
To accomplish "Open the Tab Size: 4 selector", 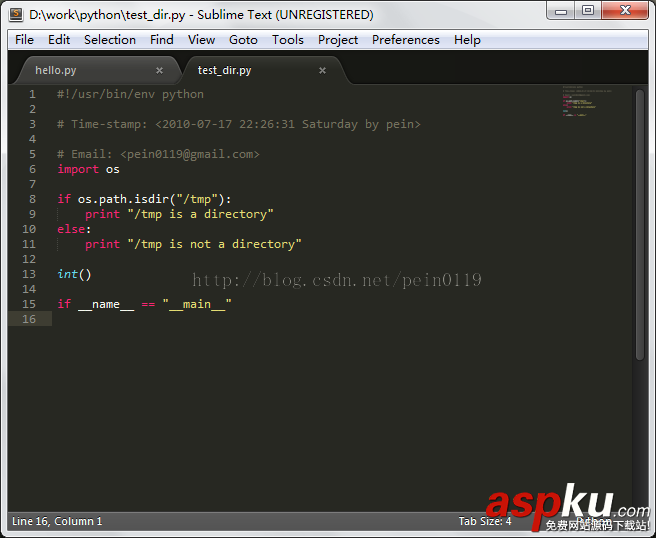I will 484,521.
